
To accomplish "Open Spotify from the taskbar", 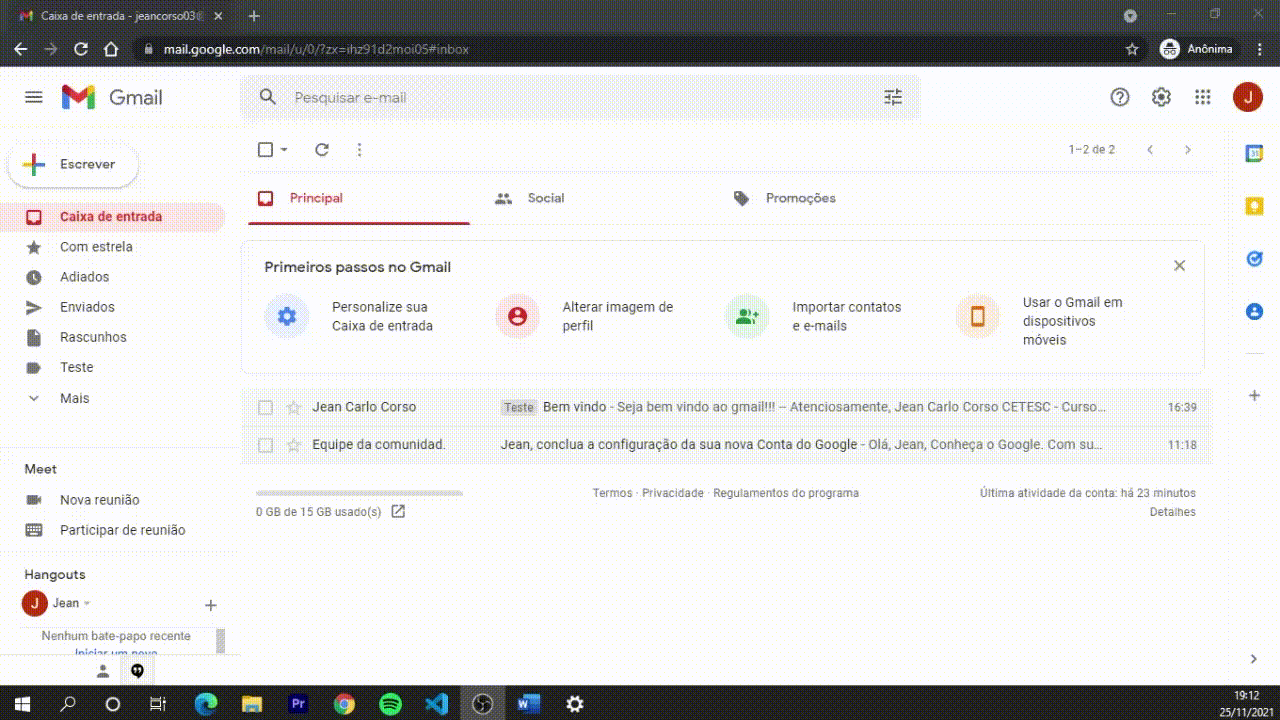I will click(x=391, y=704).
